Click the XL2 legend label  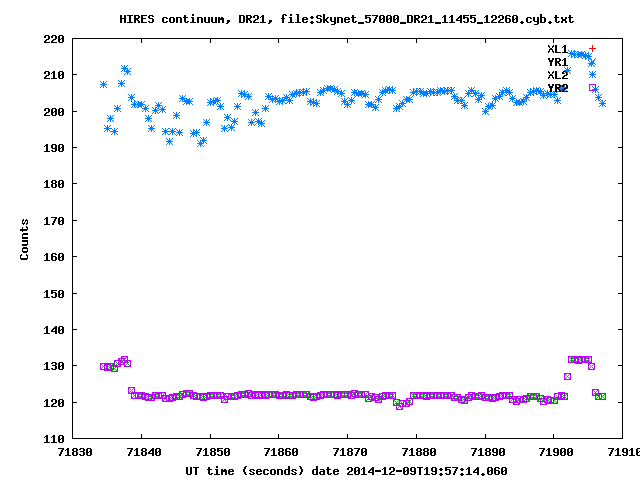click(558, 75)
